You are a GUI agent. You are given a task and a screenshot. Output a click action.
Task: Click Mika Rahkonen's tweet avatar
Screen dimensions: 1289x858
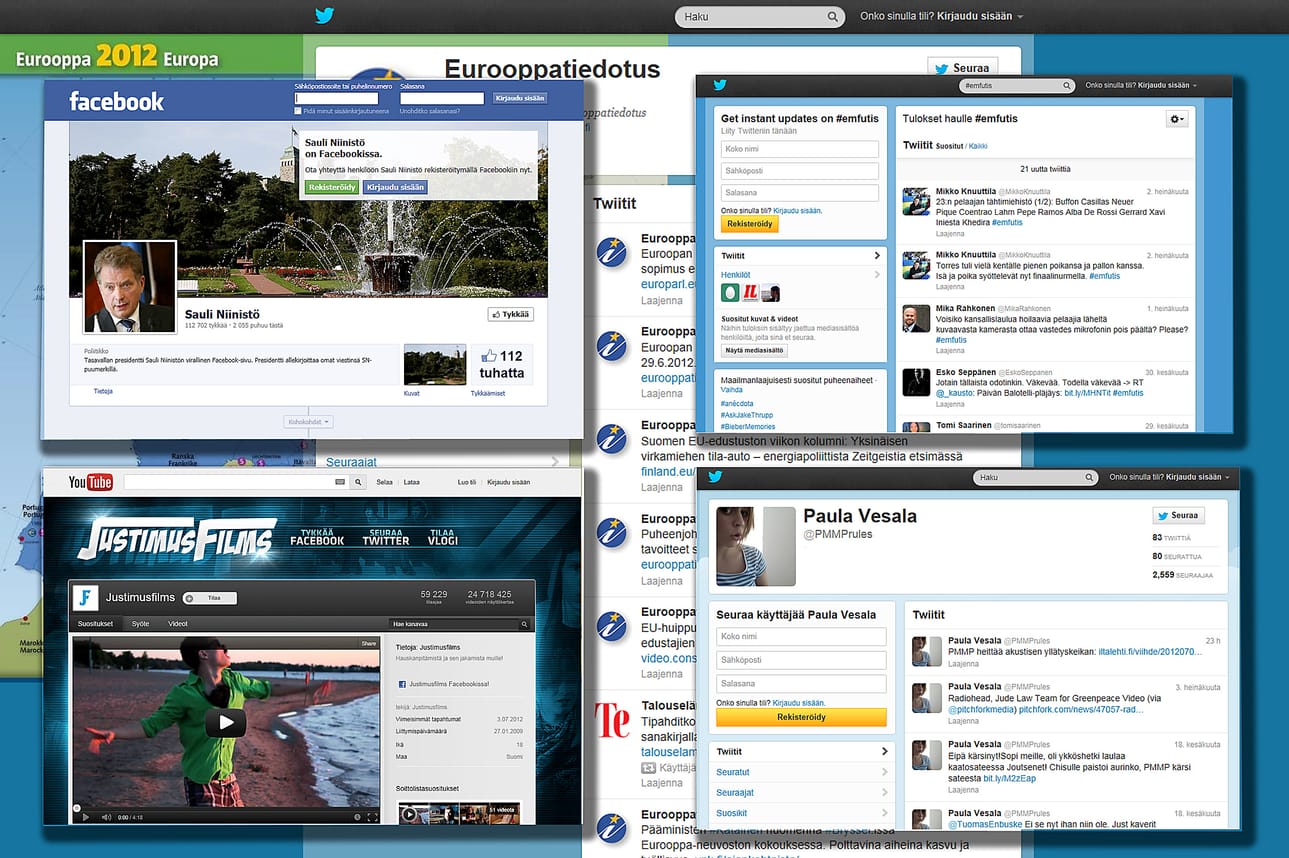(x=916, y=319)
